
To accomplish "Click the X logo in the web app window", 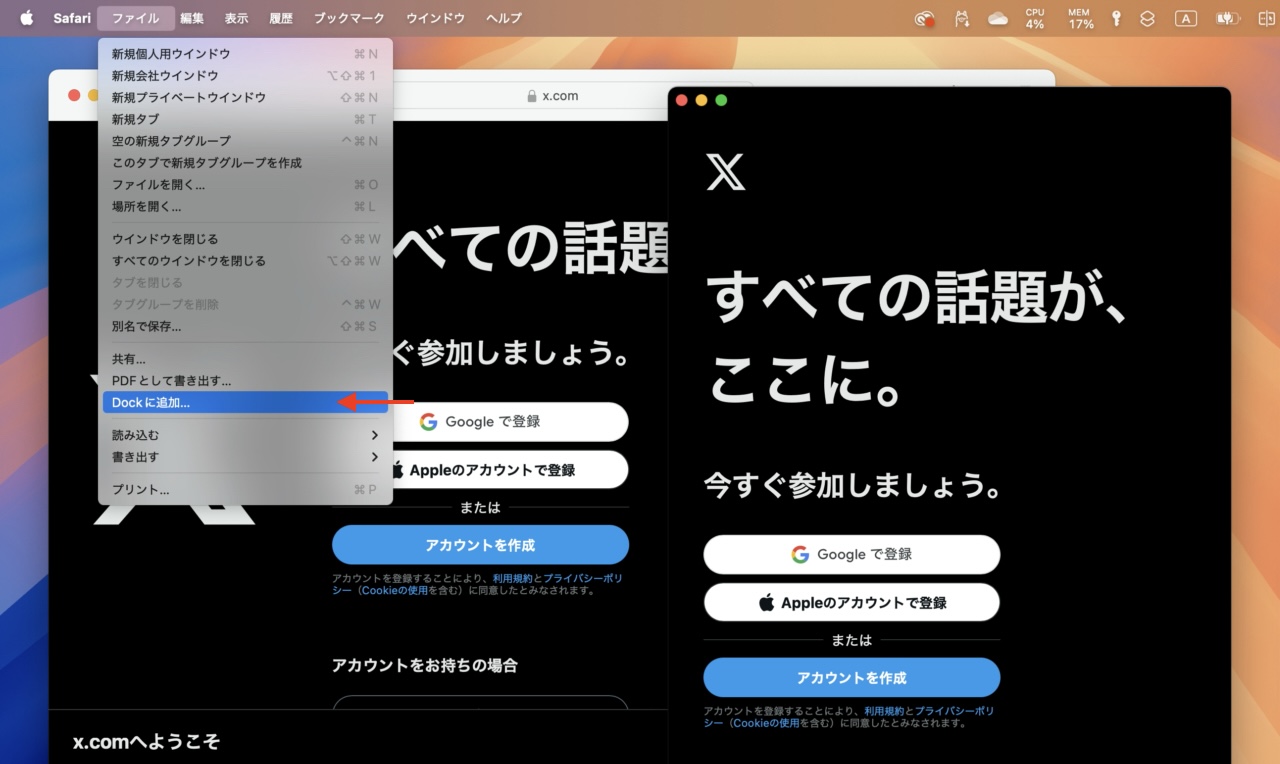I will pos(726,171).
